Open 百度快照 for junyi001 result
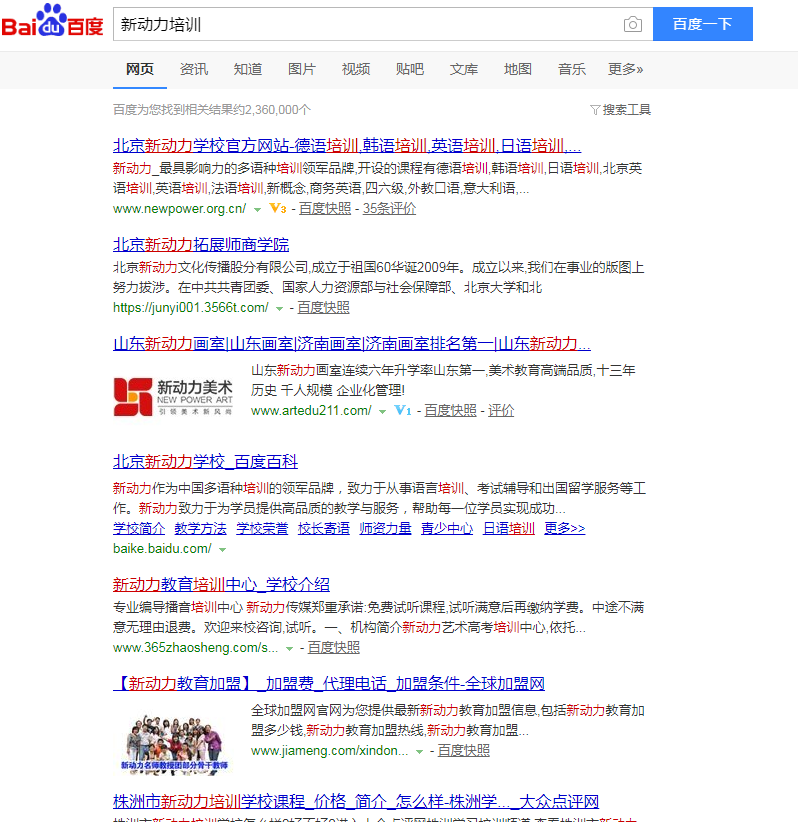 (x=323, y=308)
